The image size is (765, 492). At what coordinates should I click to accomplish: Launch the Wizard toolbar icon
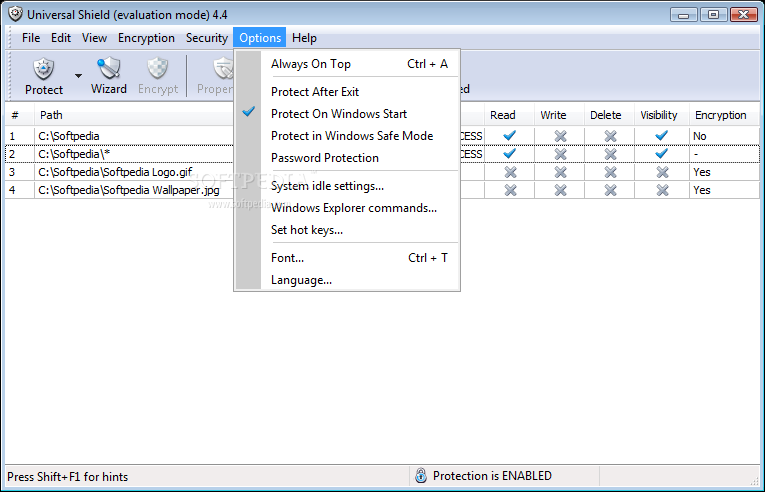click(x=108, y=68)
